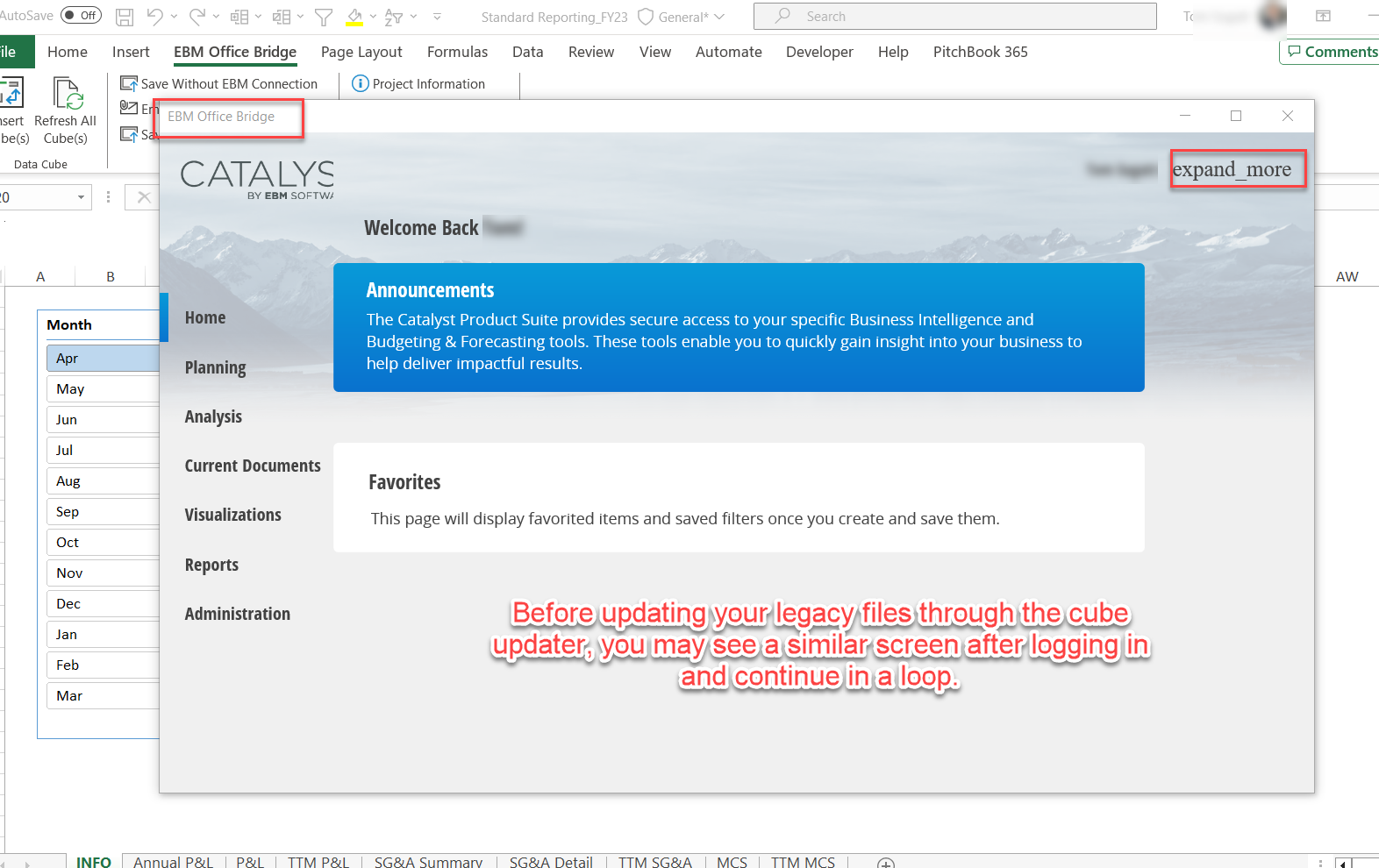Click the Redo arrow icon
The height and width of the screenshot is (868, 1379).
click(x=197, y=17)
